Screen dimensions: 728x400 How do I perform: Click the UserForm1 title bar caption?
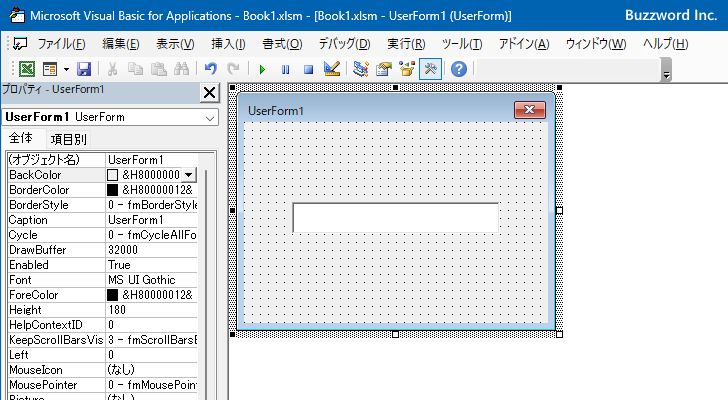276,111
